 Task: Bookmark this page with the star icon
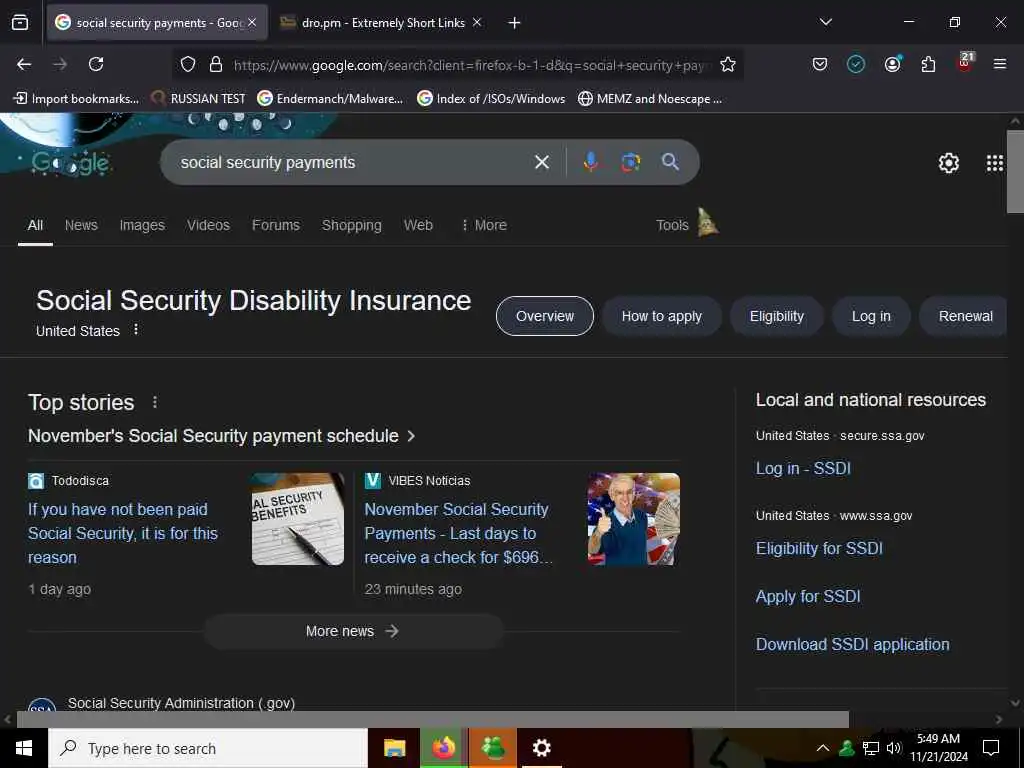(x=728, y=64)
